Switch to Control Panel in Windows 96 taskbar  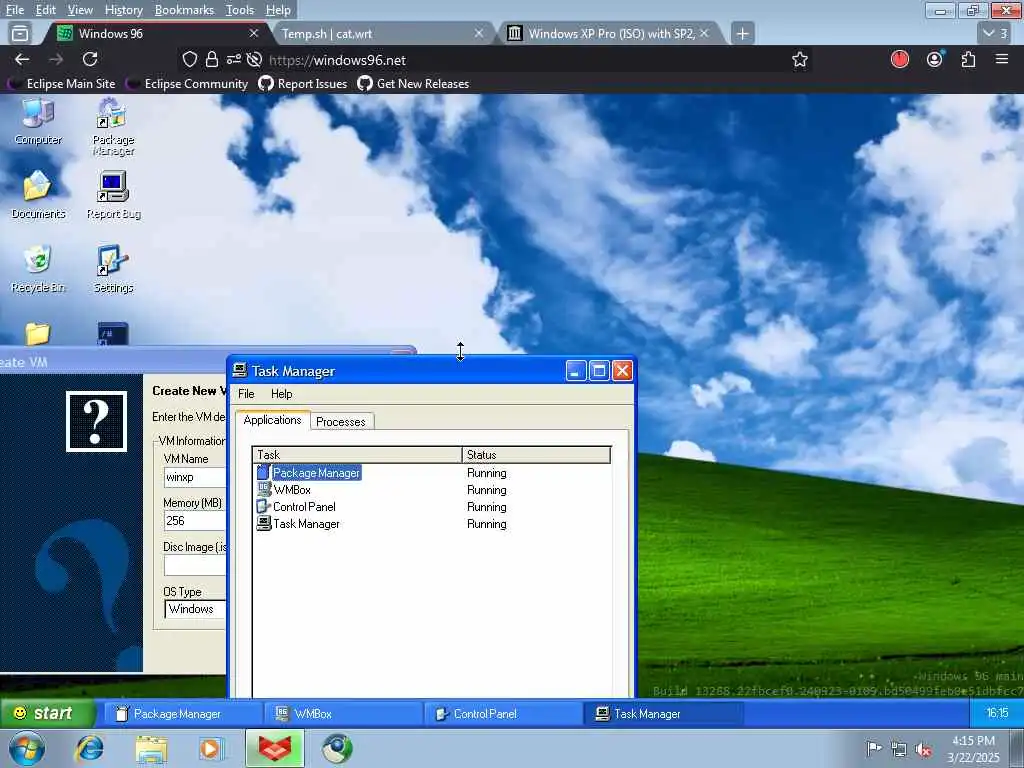pos(504,714)
